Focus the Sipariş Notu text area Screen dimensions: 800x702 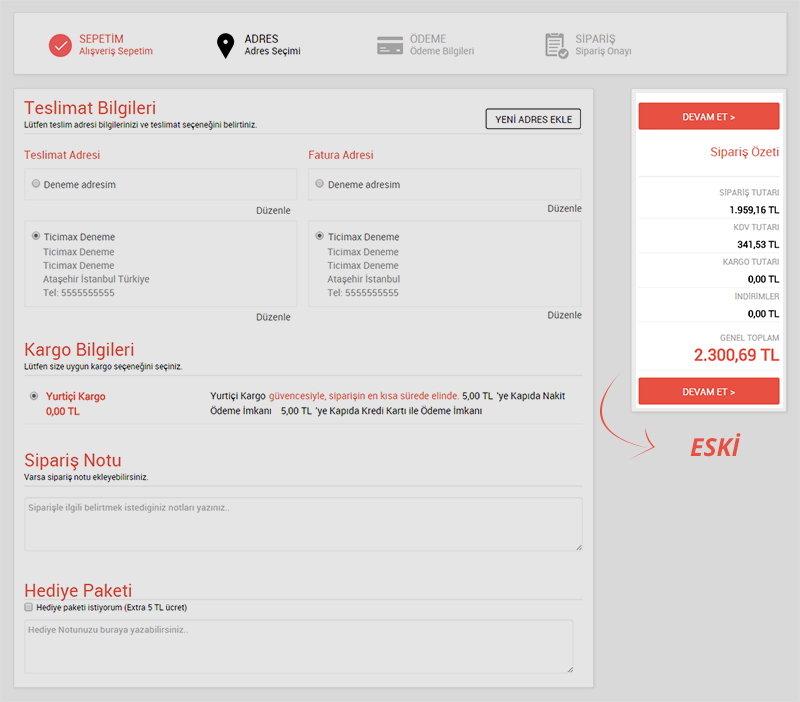coord(303,524)
